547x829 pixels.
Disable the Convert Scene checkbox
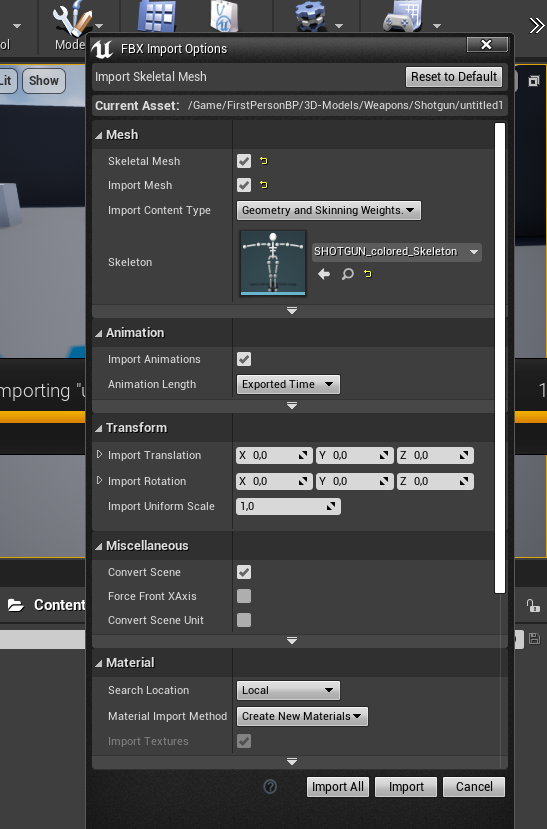coord(244,572)
